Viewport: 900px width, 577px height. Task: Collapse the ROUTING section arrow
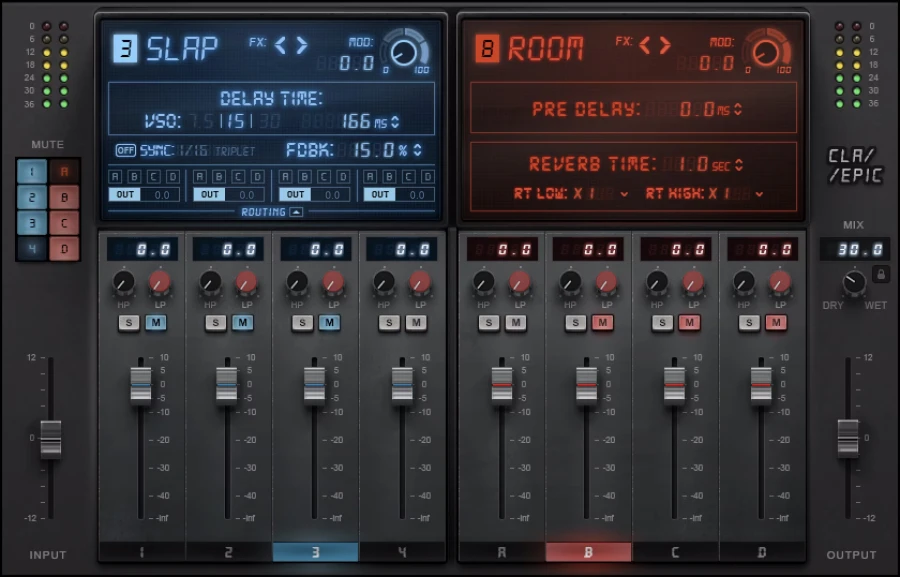click(296, 212)
